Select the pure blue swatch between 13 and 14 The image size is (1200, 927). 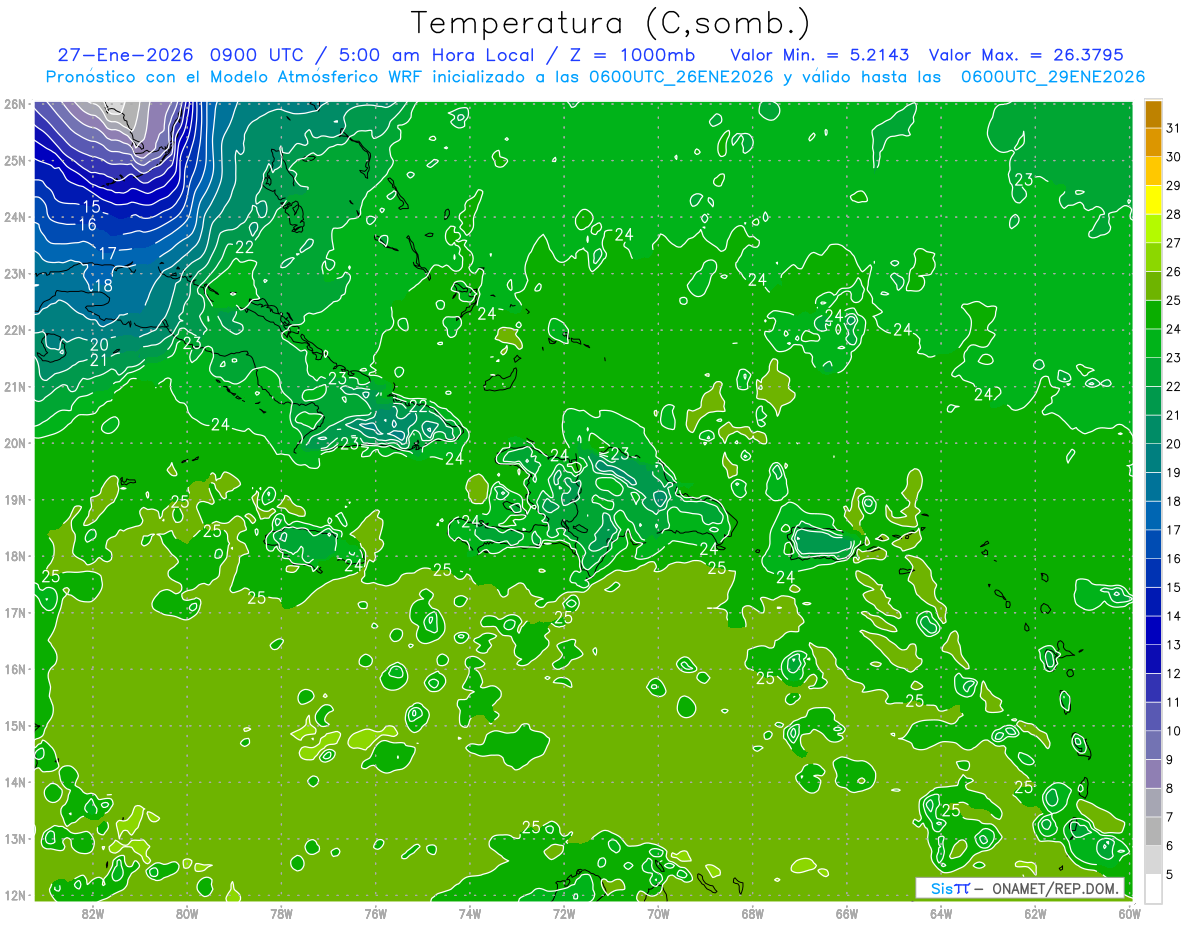pos(1154,629)
